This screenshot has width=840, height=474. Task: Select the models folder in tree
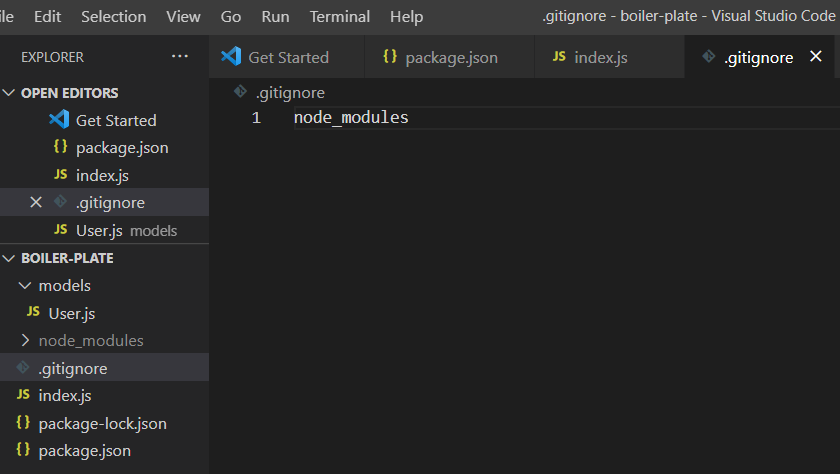tap(104, 285)
